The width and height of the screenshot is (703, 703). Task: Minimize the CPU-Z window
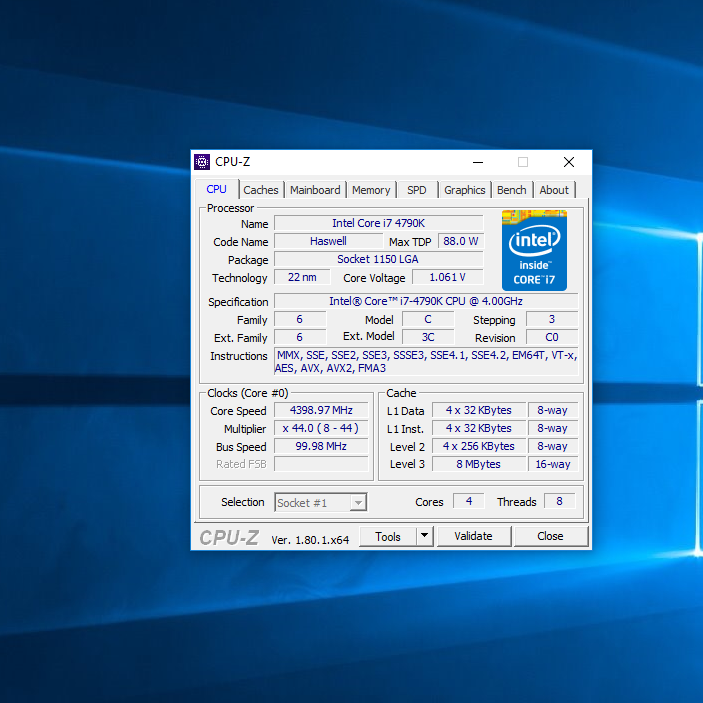[478, 162]
